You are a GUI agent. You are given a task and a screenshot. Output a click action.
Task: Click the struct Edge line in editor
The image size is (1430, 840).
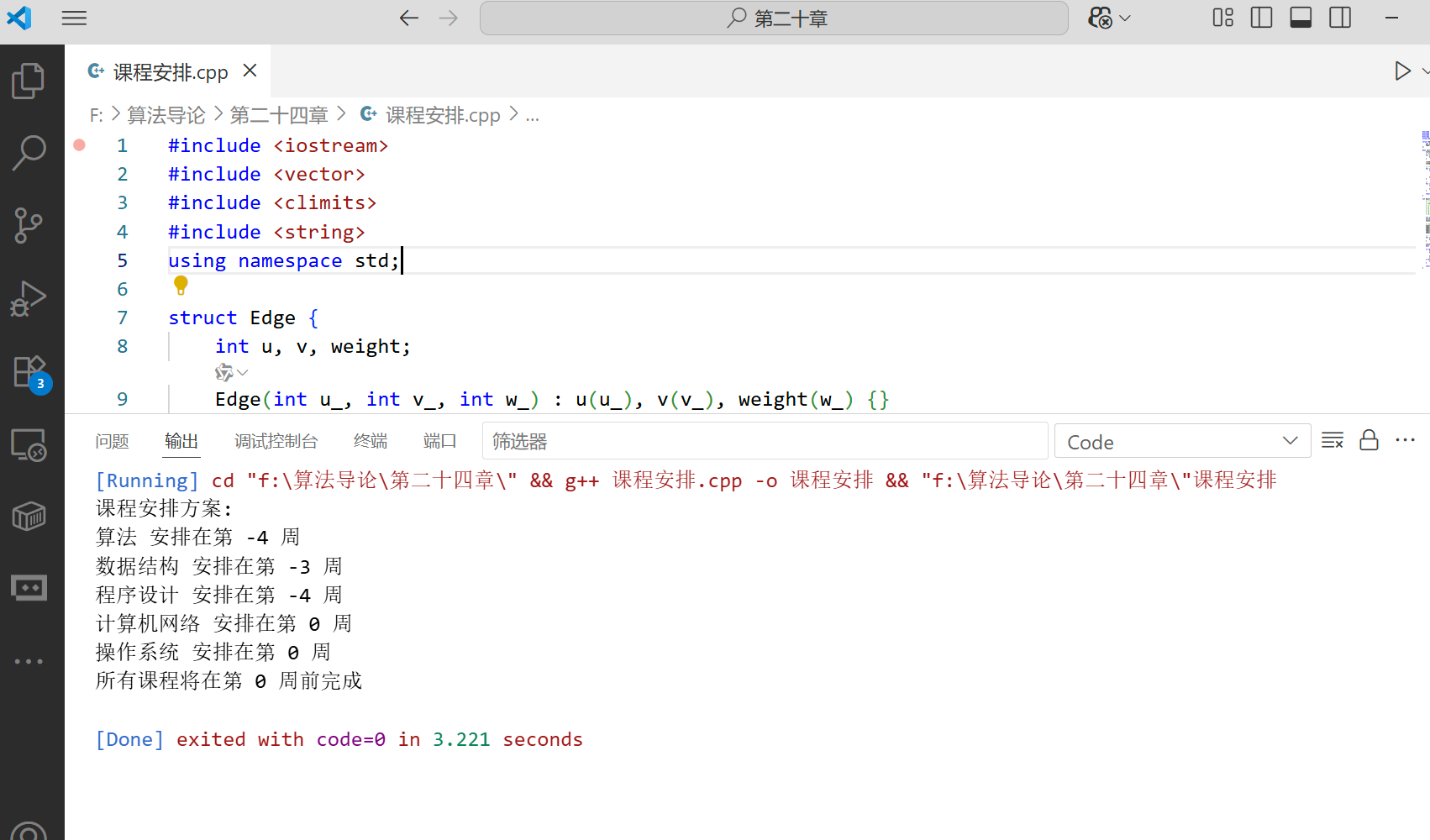click(243, 318)
